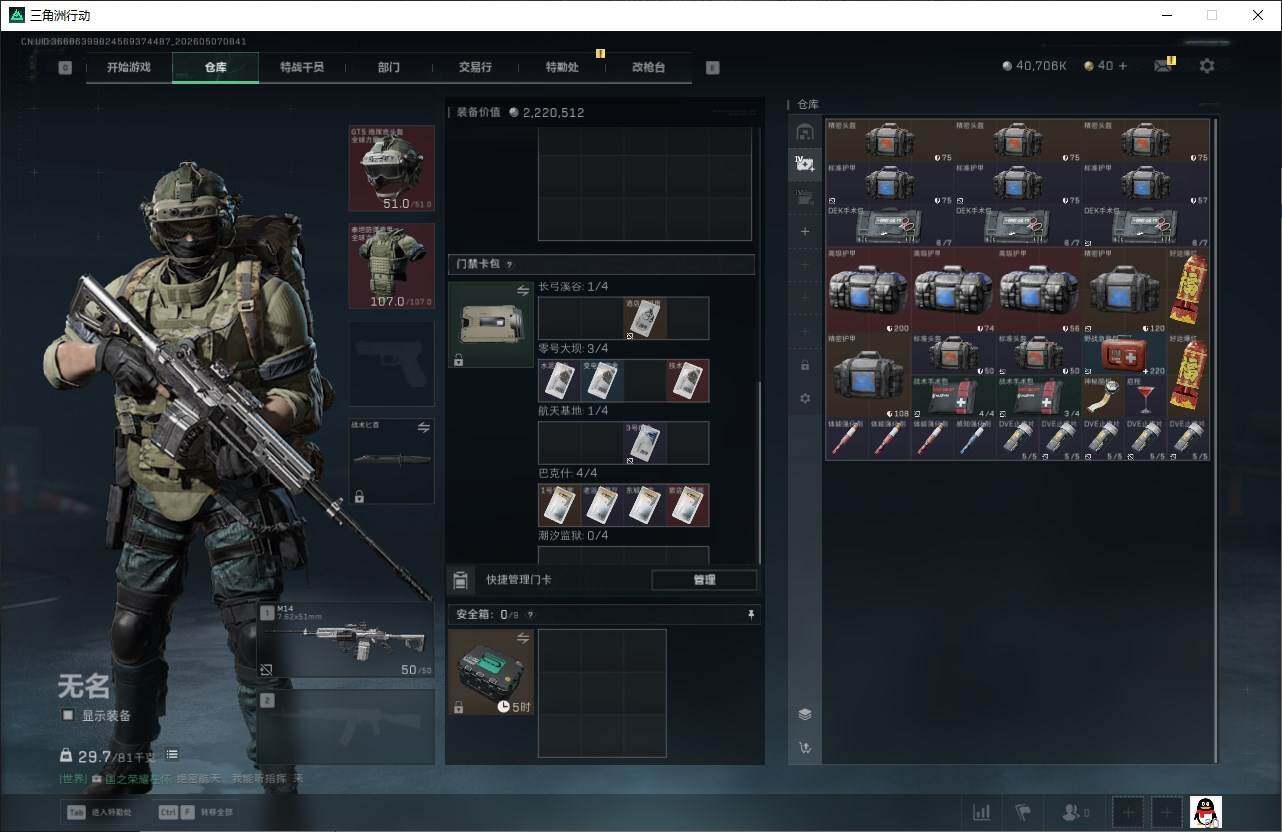The height and width of the screenshot is (832, 1282).
Task: Open the warehouse sidebar gear settings
Action: pyautogui.click(x=805, y=399)
